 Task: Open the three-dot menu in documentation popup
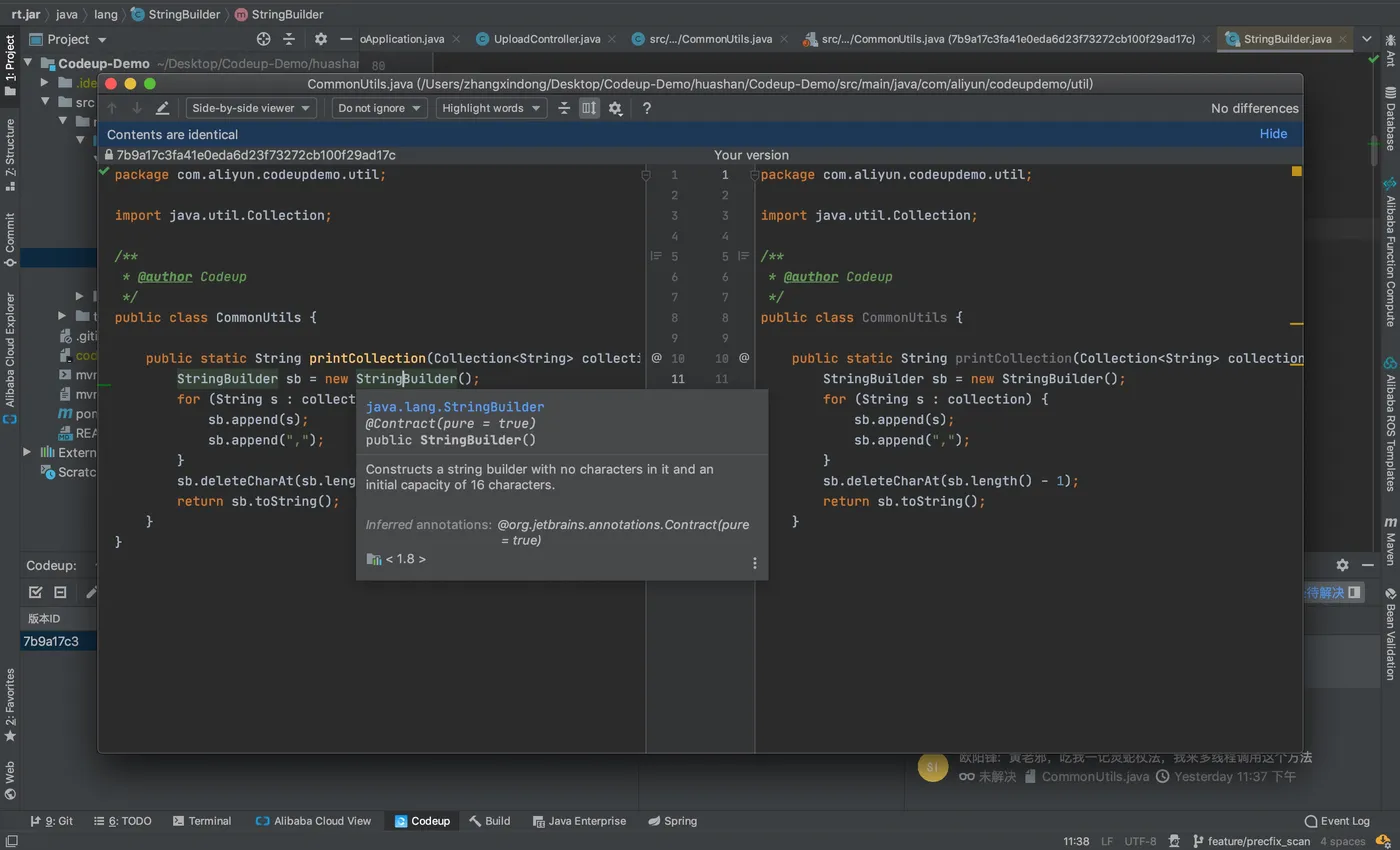coord(755,563)
